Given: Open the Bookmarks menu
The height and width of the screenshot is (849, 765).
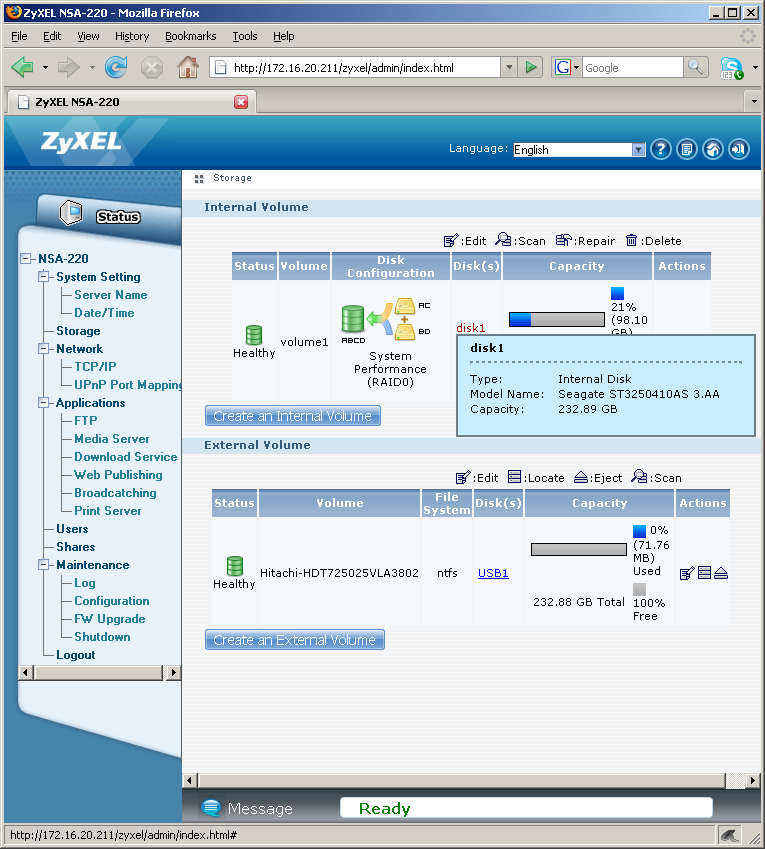Looking at the screenshot, I should 191,36.
